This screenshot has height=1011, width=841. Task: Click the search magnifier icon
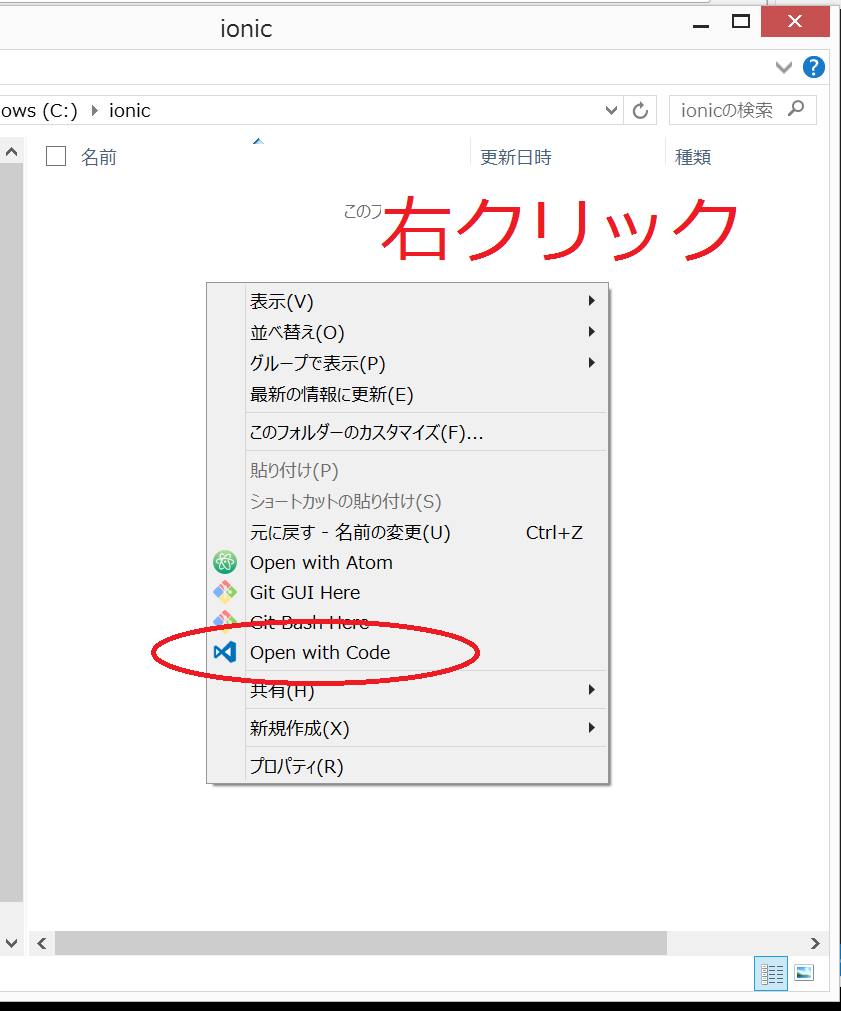pos(797,109)
